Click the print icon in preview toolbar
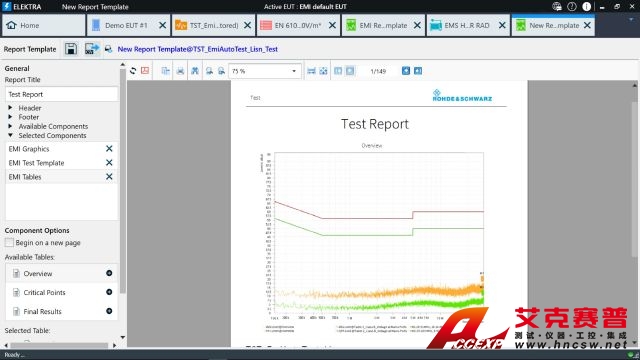The width and height of the screenshot is (640, 360). point(180,71)
